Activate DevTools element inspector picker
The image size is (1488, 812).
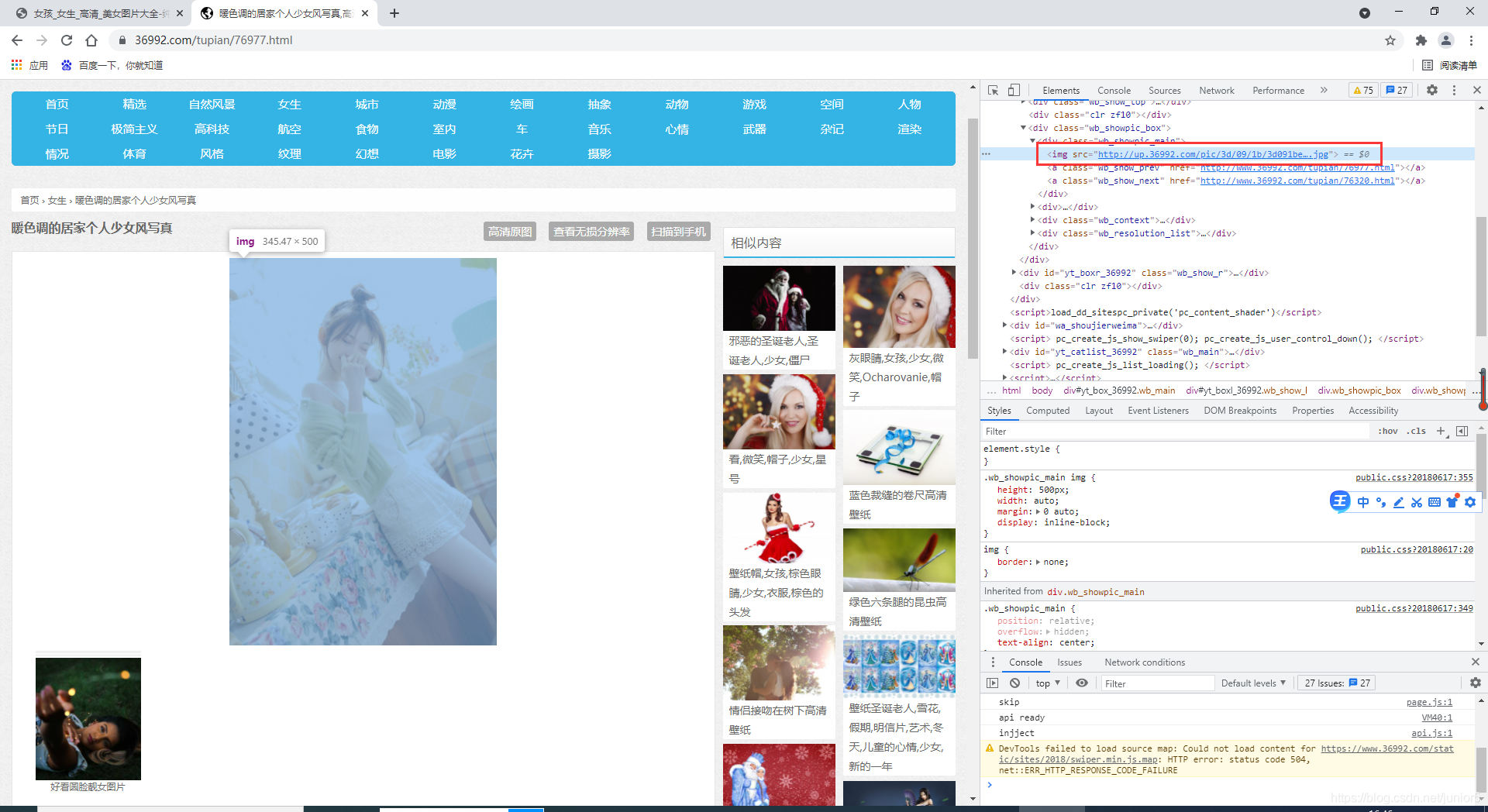click(x=993, y=91)
